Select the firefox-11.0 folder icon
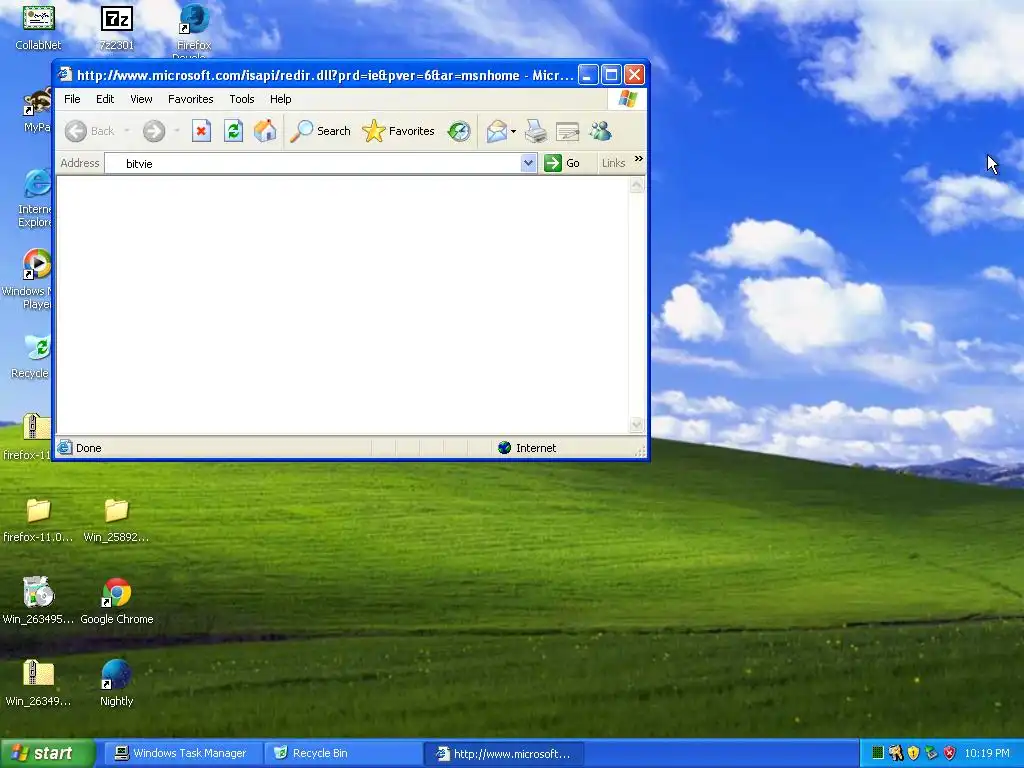1024x768 pixels. pos(38,520)
